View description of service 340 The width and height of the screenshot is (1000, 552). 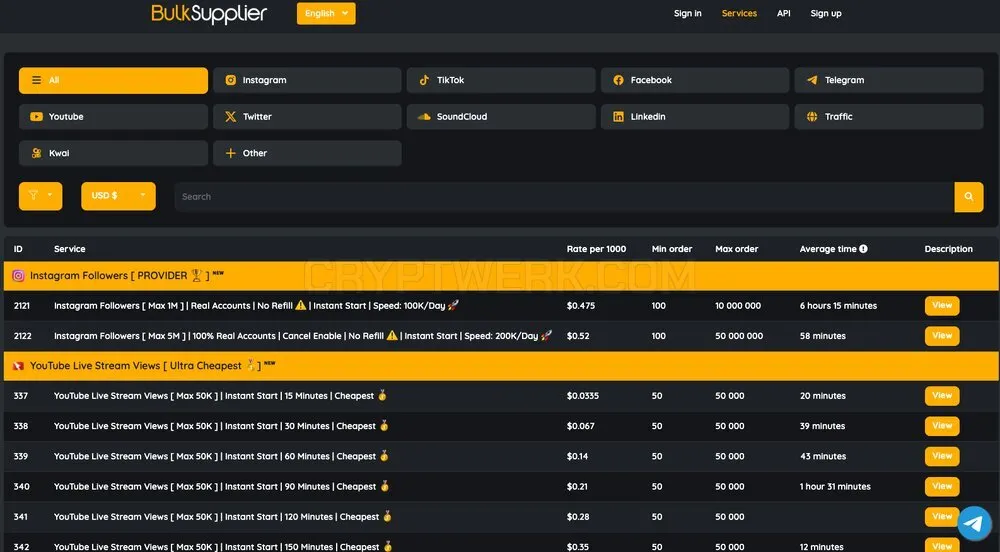click(x=942, y=486)
